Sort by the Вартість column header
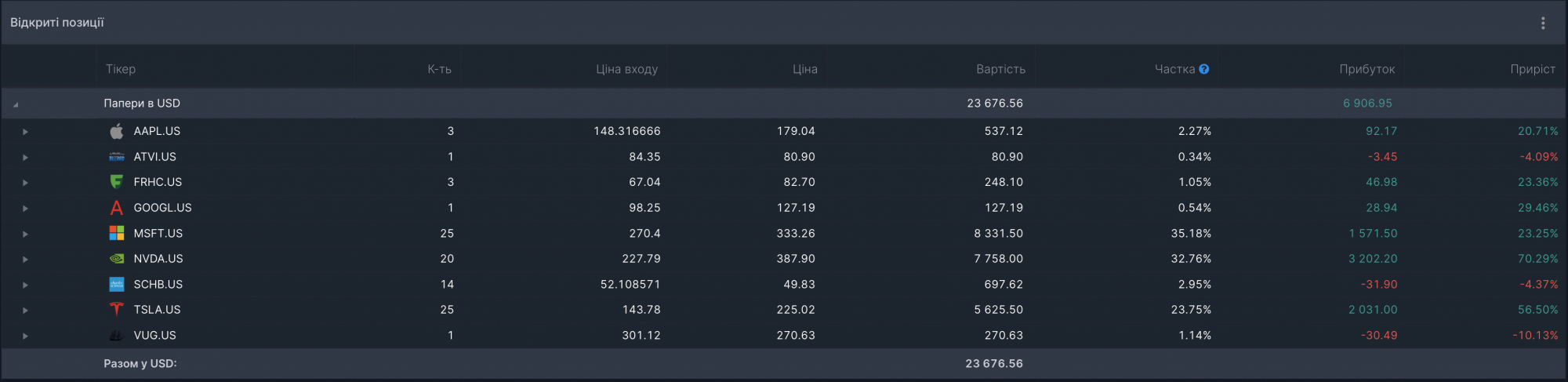Image resolution: width=1568 pixels, height=382 pixels. click(1000, 69)
